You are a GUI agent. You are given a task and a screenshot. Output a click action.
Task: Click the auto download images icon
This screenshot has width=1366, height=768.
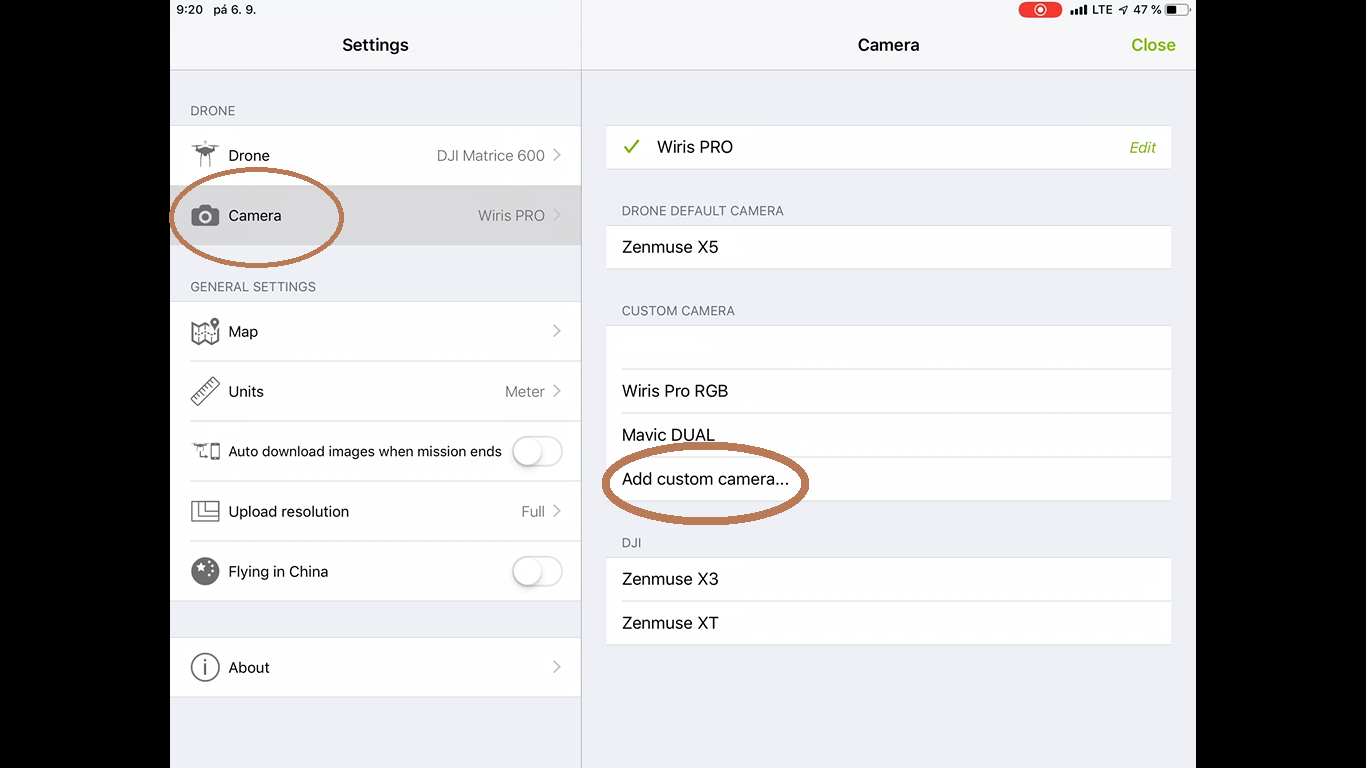(205, 451)
